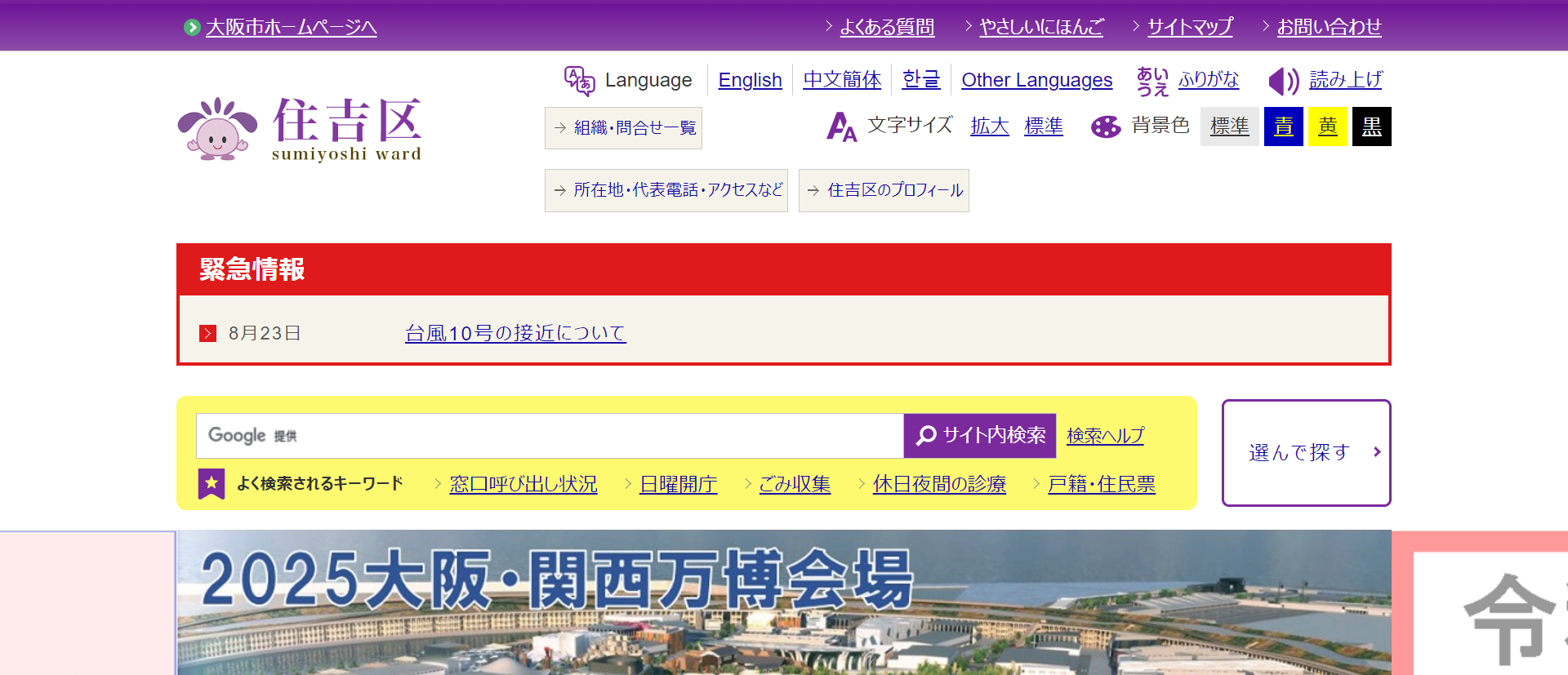Click the Google site search input field

[550, 436]
